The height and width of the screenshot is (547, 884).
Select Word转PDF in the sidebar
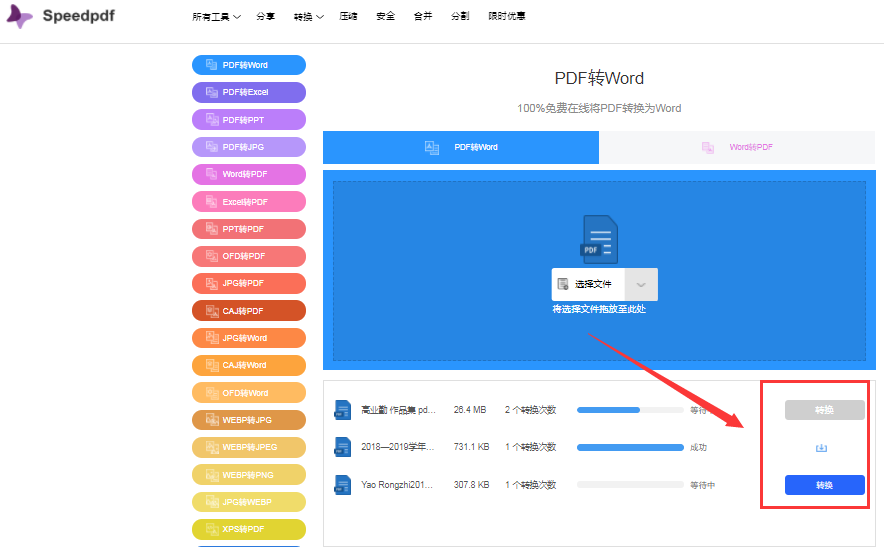tap(249, 174)
